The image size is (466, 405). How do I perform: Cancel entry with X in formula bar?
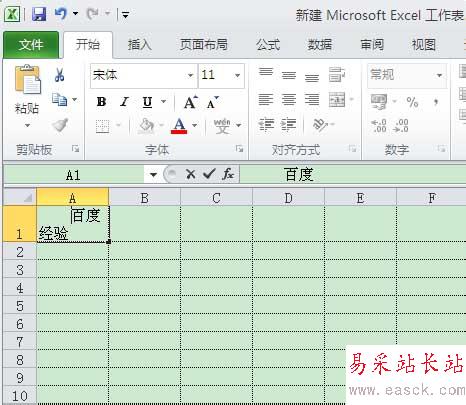click(x=191, y=174)
